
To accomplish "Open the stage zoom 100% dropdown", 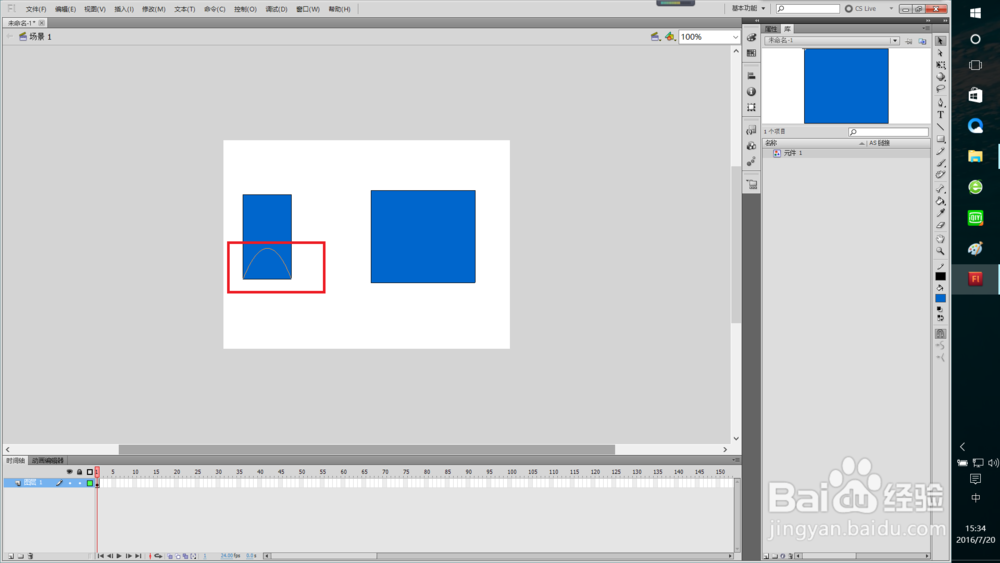I will point(709,37).
